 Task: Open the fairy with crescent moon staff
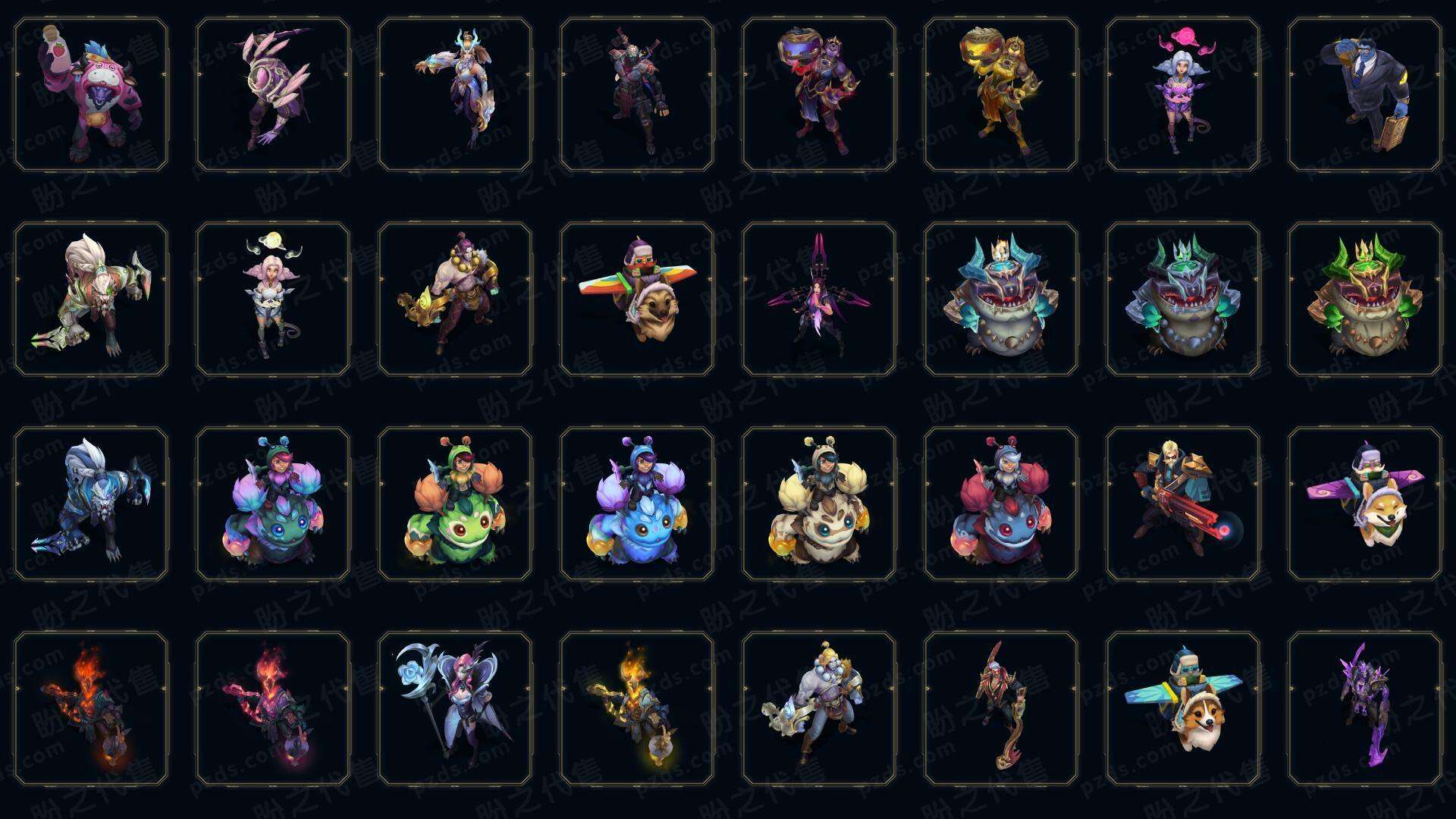pos(455,708)
